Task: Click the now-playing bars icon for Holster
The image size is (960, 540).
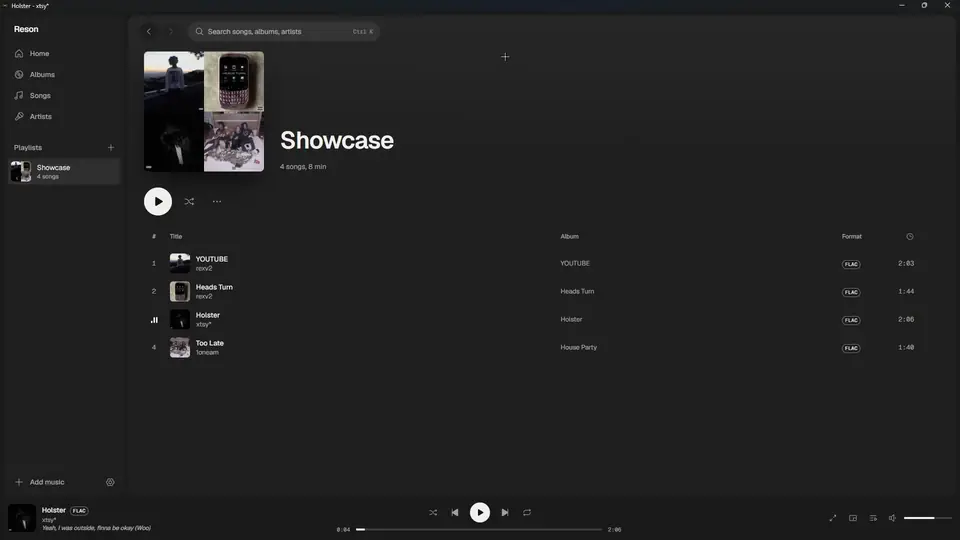Action: click(x=154, y=320)
